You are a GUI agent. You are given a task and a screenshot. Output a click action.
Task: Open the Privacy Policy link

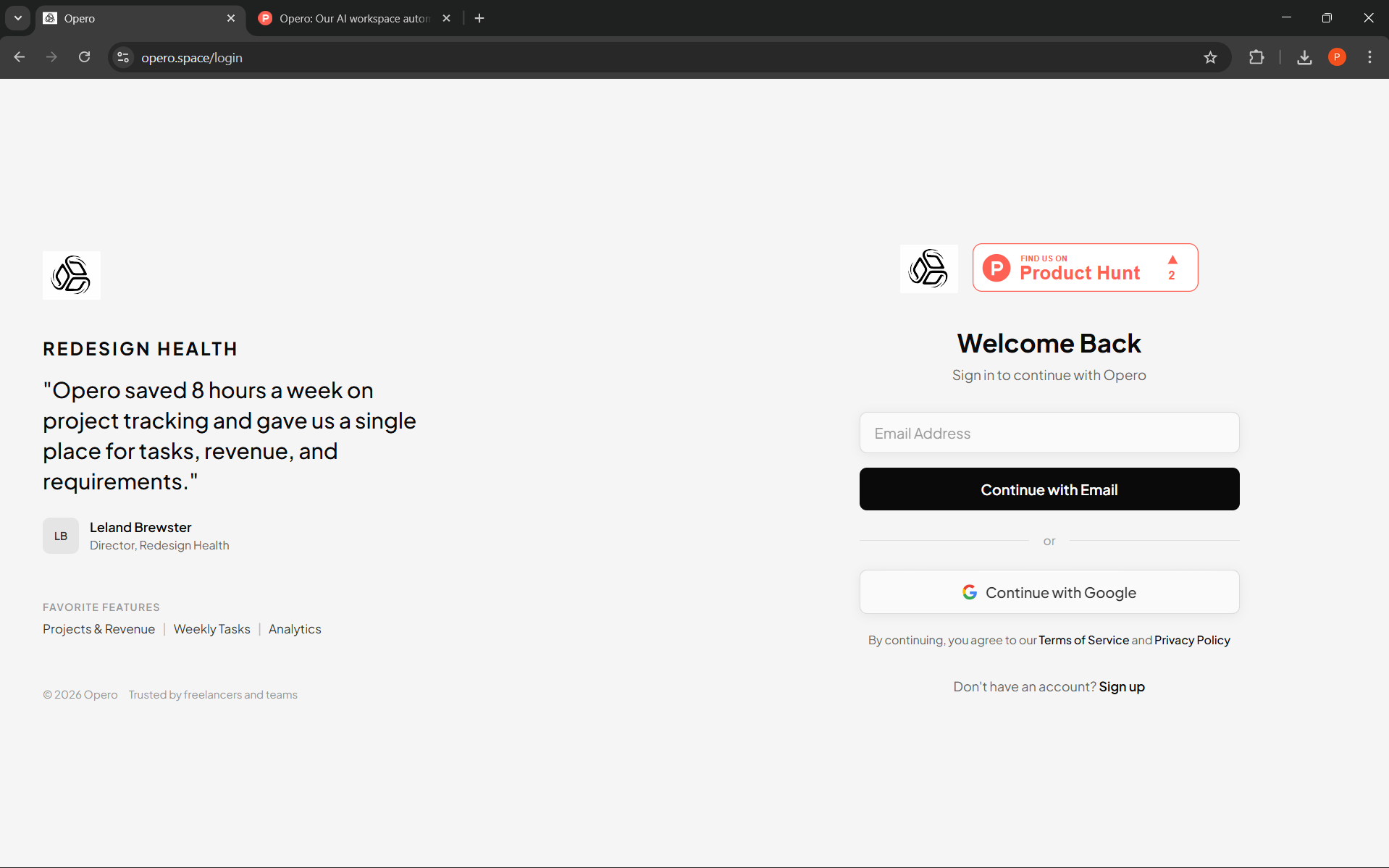click(x=1192, y=640)
